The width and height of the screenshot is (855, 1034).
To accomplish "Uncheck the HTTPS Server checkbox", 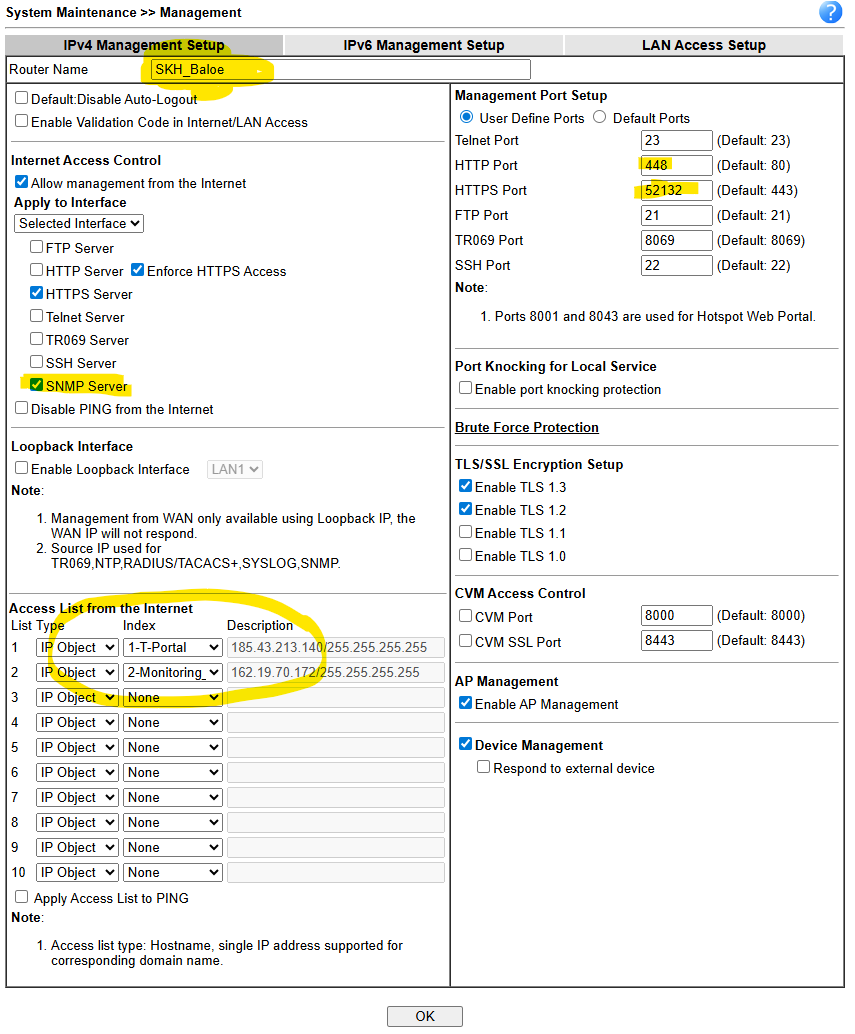I will point(37,293).
